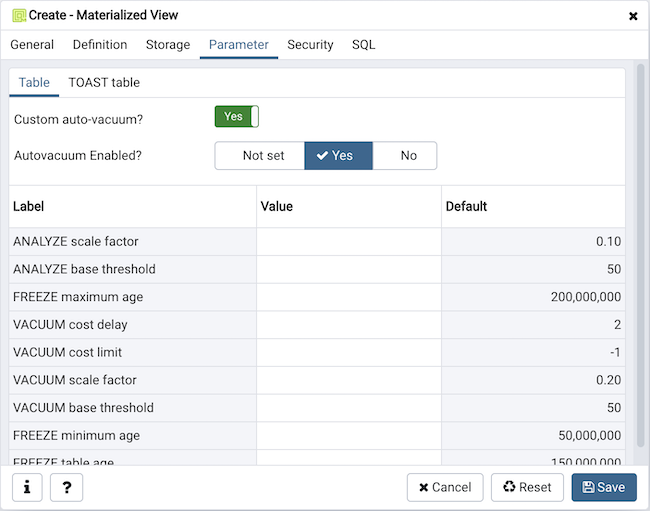Switch to the General tab

[32, 45]
